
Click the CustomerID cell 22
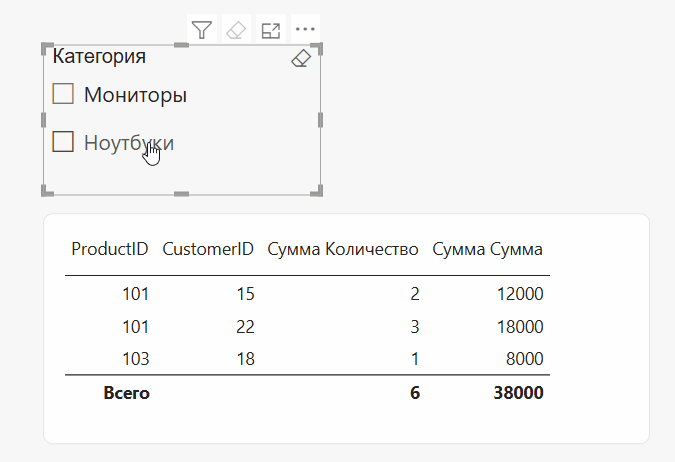[245, 327]
